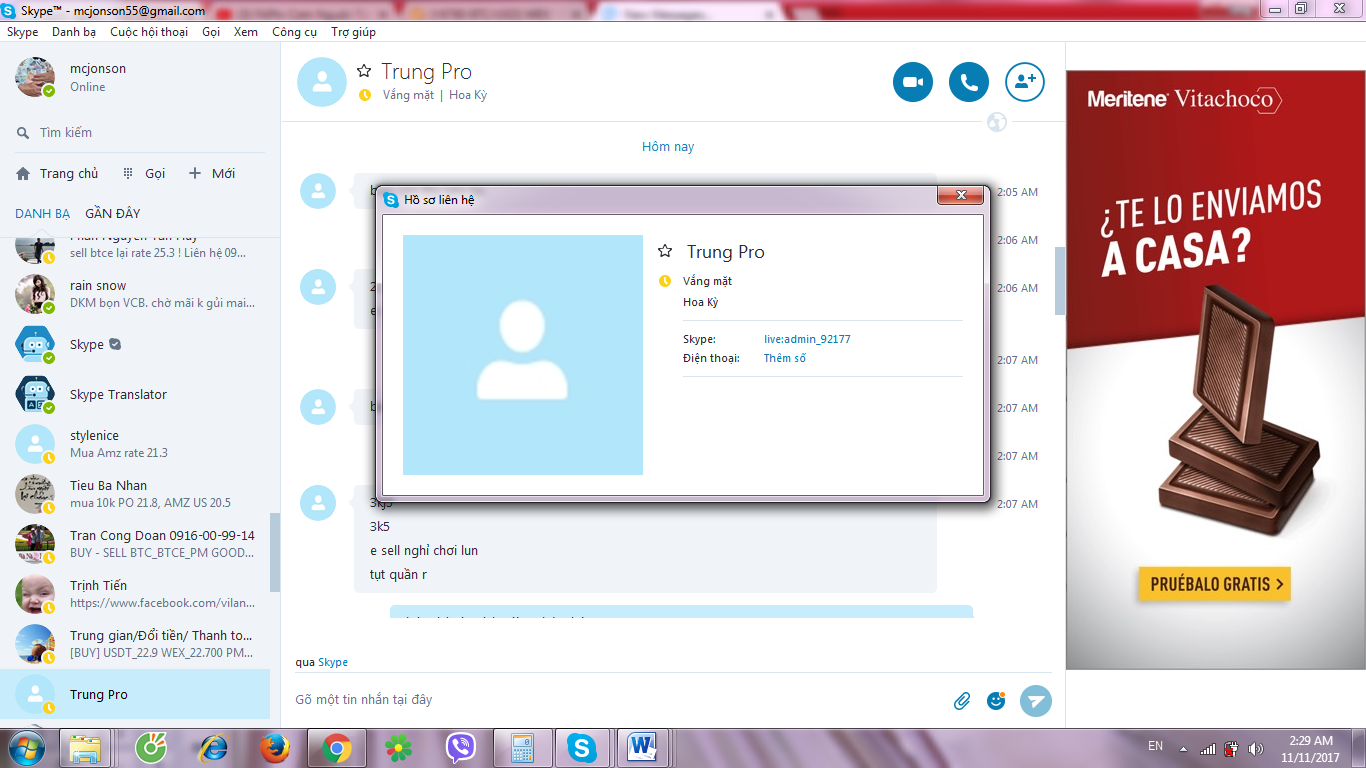Open Internet Explorer from taskbar

[x=212, y=747]
